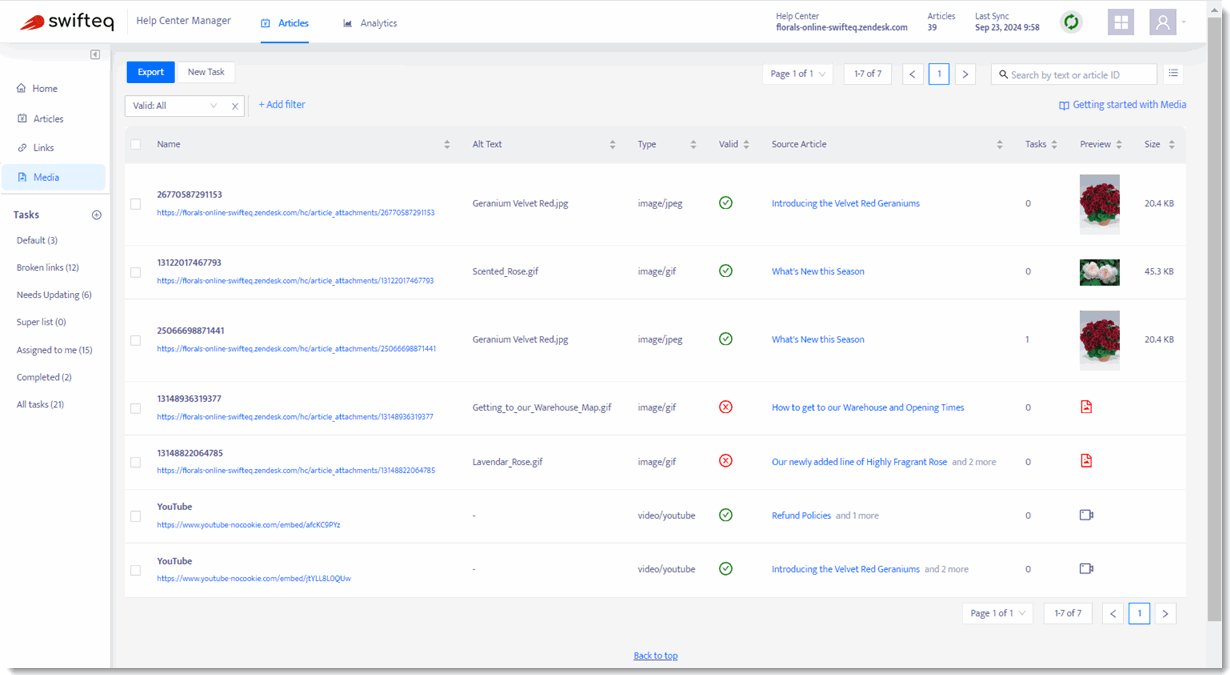1230x675 pixels.
Task: Click the search by text or article ID field
Action: point(1074,74)
